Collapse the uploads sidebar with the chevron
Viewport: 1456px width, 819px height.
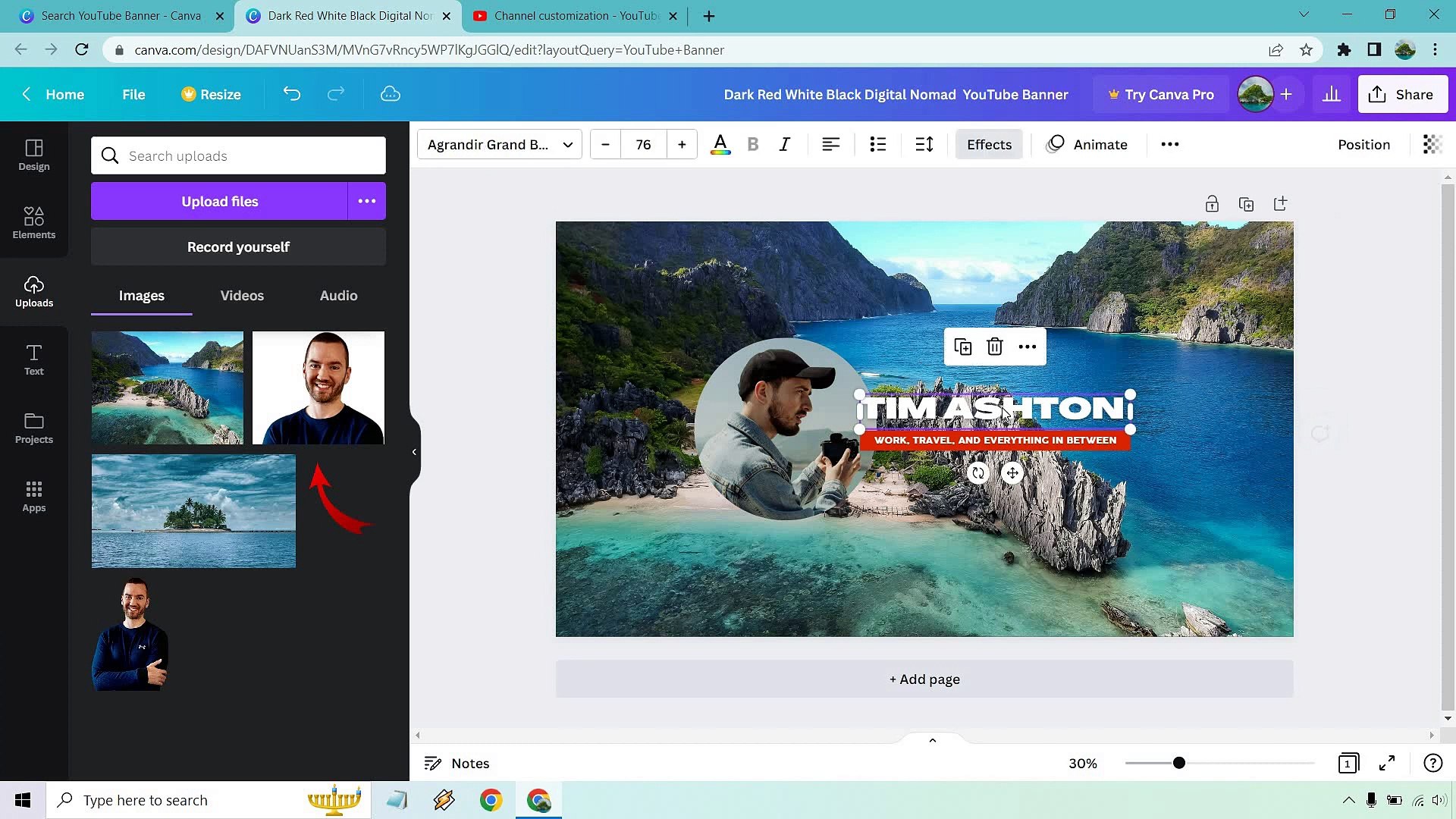pos(414,451)
